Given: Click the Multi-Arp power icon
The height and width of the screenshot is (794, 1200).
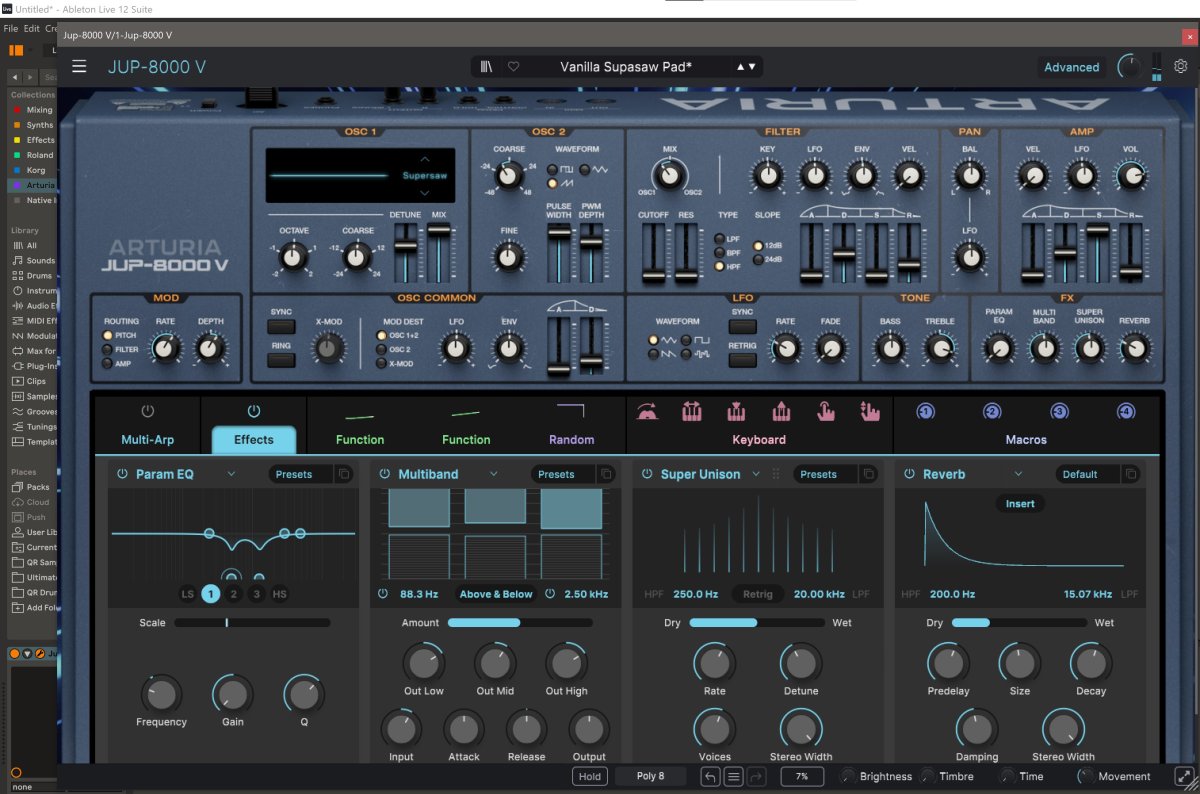Looking at the screenshot, I should (148, 411).
